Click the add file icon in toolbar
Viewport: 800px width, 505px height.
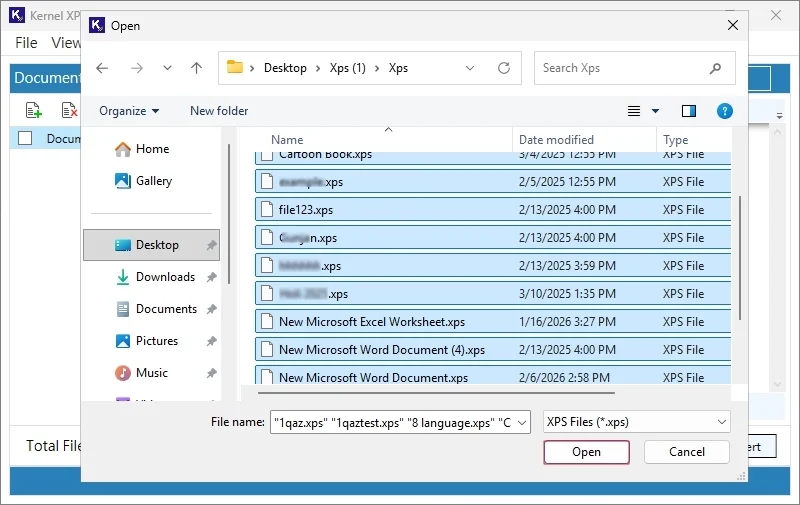pos(33,110)
